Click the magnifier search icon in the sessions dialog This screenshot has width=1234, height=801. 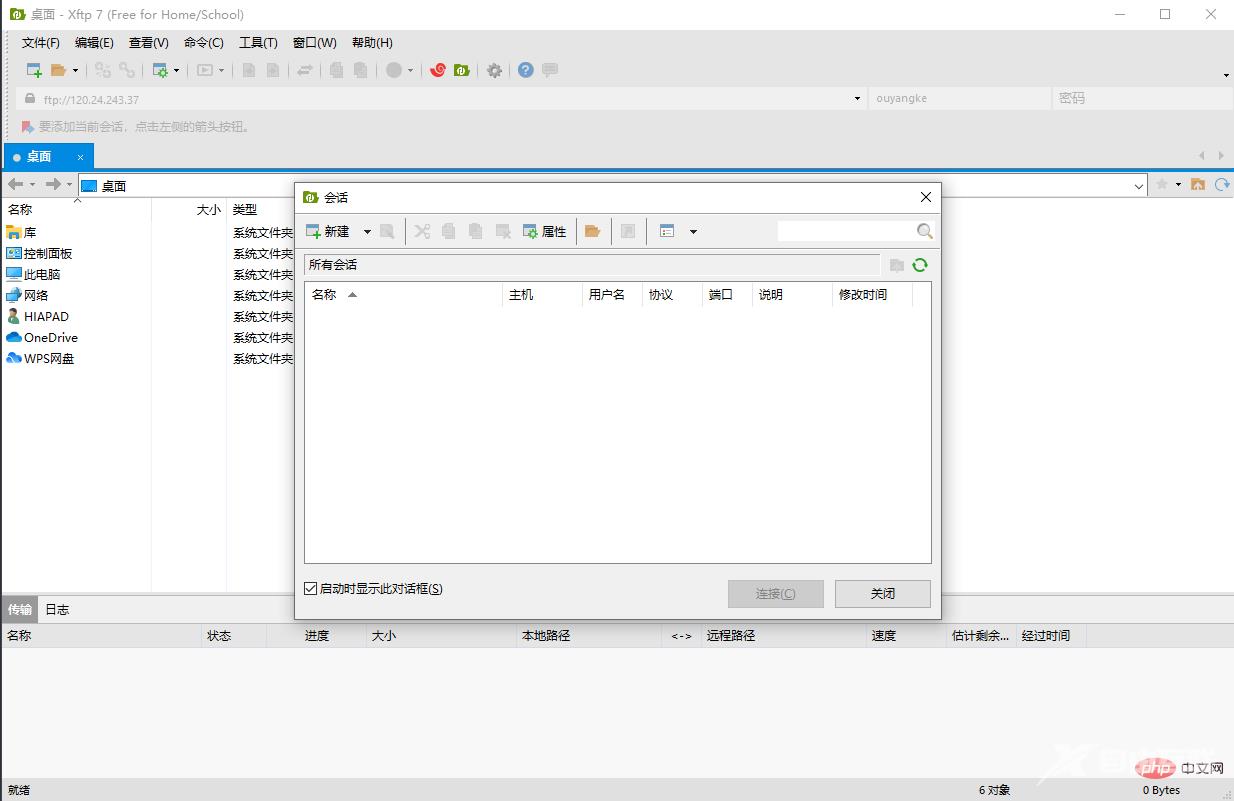tap(925, 231)
